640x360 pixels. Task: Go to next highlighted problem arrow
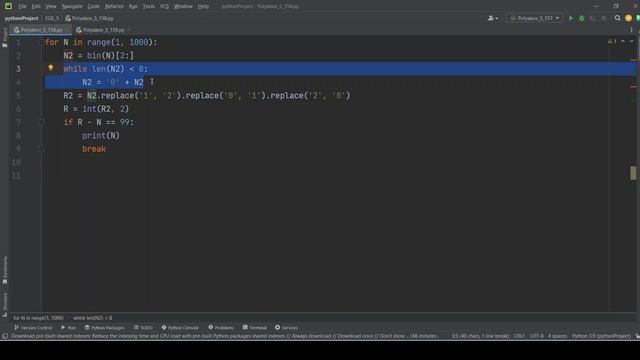click(631, 41)
